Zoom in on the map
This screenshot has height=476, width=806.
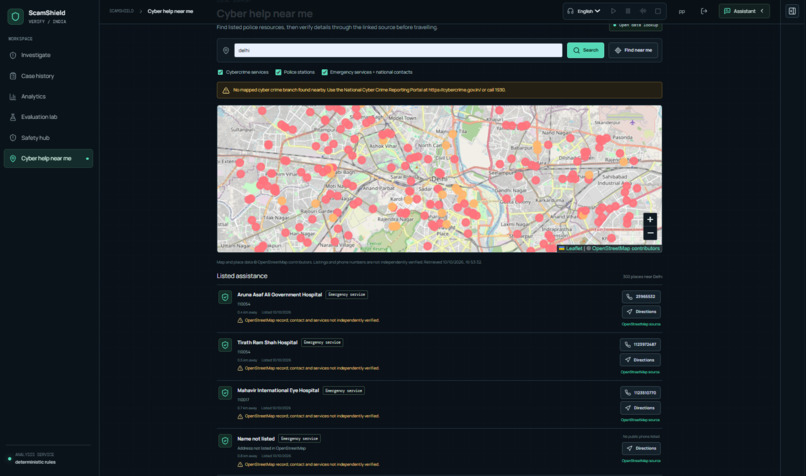[x=650, y=219]
